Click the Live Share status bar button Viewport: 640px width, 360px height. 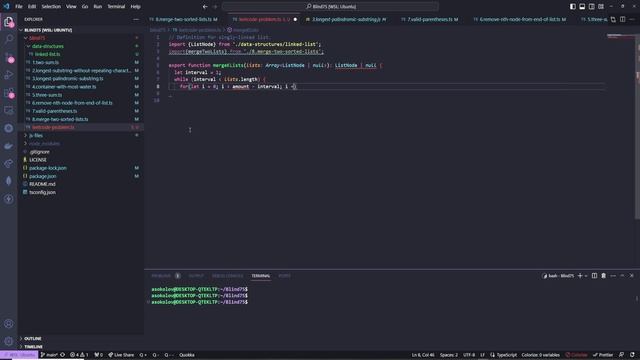[x=121, y=355]
